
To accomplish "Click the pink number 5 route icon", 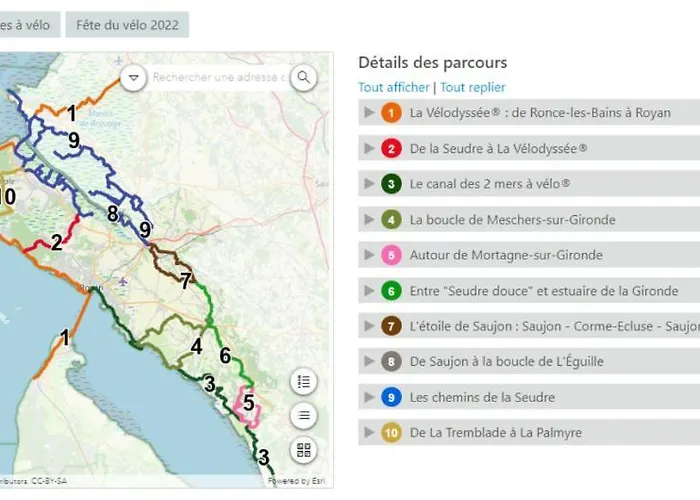I will coord(392,255).
